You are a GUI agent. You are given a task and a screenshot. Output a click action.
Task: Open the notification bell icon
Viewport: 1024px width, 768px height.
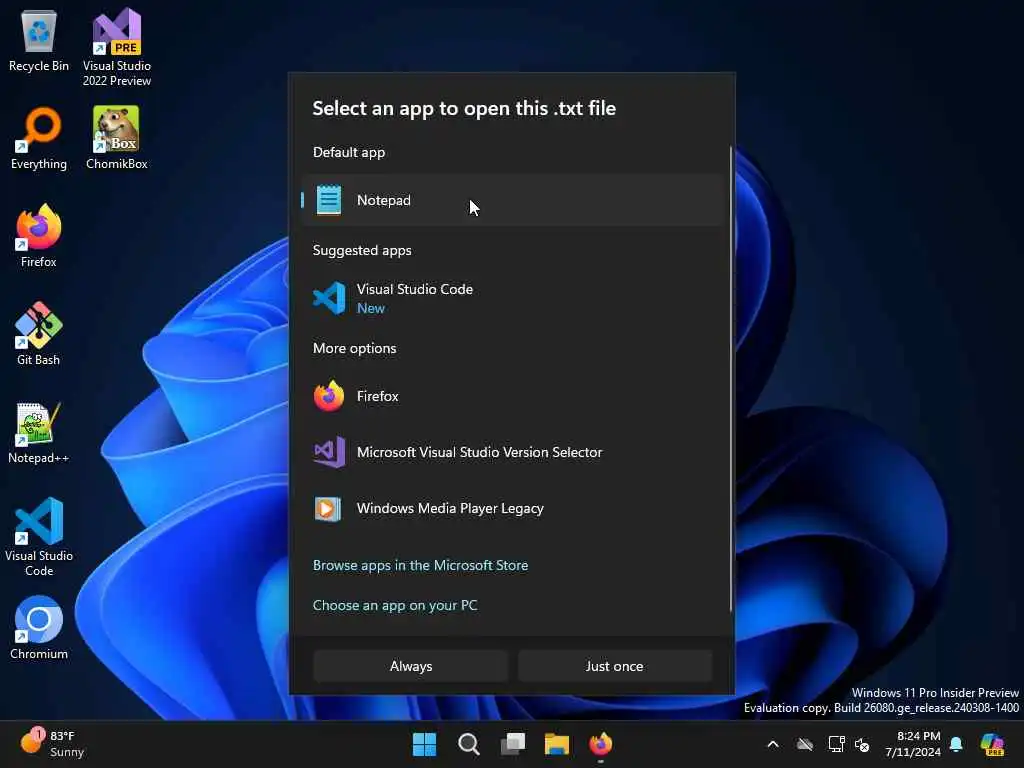click(957, 744)
